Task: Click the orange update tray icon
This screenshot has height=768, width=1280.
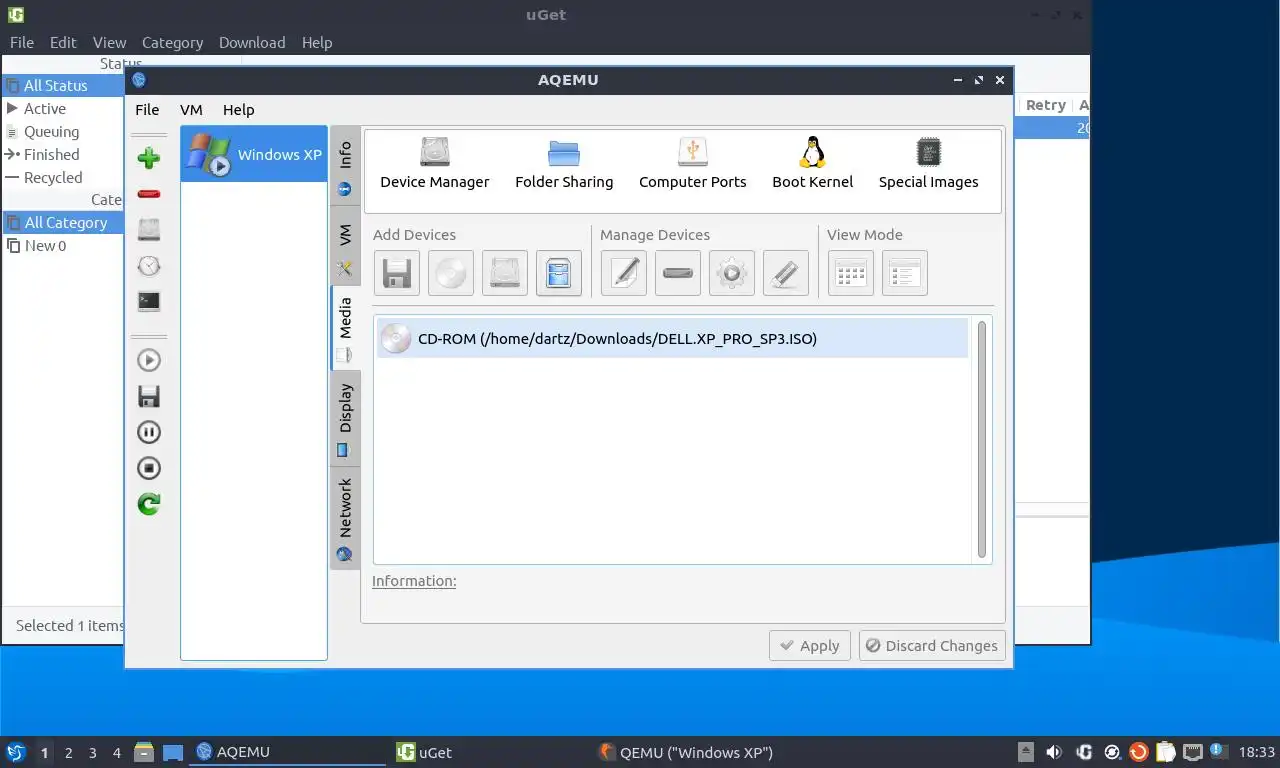Action: pos(1138,752)
